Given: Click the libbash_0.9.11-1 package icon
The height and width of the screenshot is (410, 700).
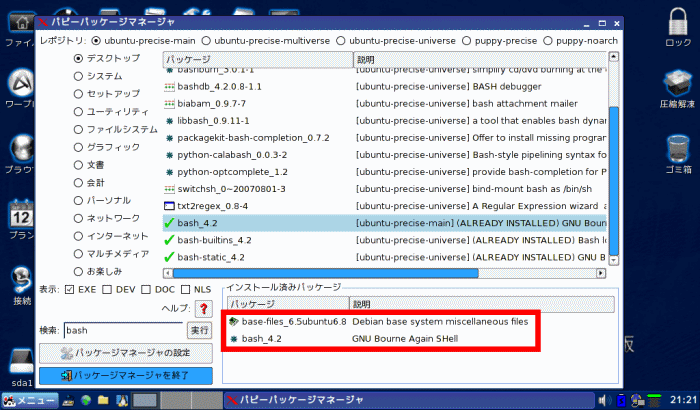Looking at the screenshot, I should click(x=169, y=121).
